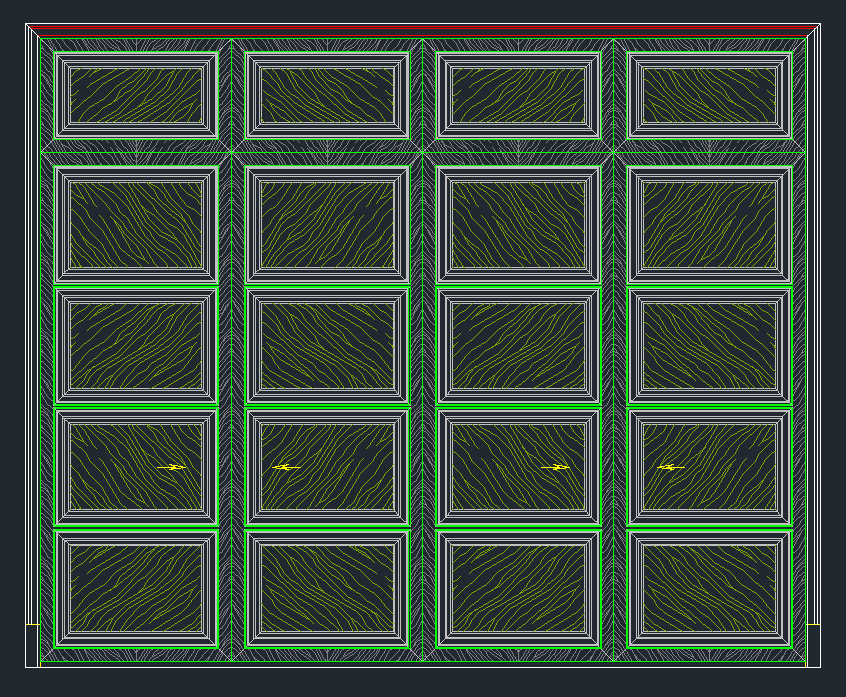Image resolution: width=846 pixels, height=697 pixels.
Task: Pick the top-row panel in the second column
Action: coord(328,95)
